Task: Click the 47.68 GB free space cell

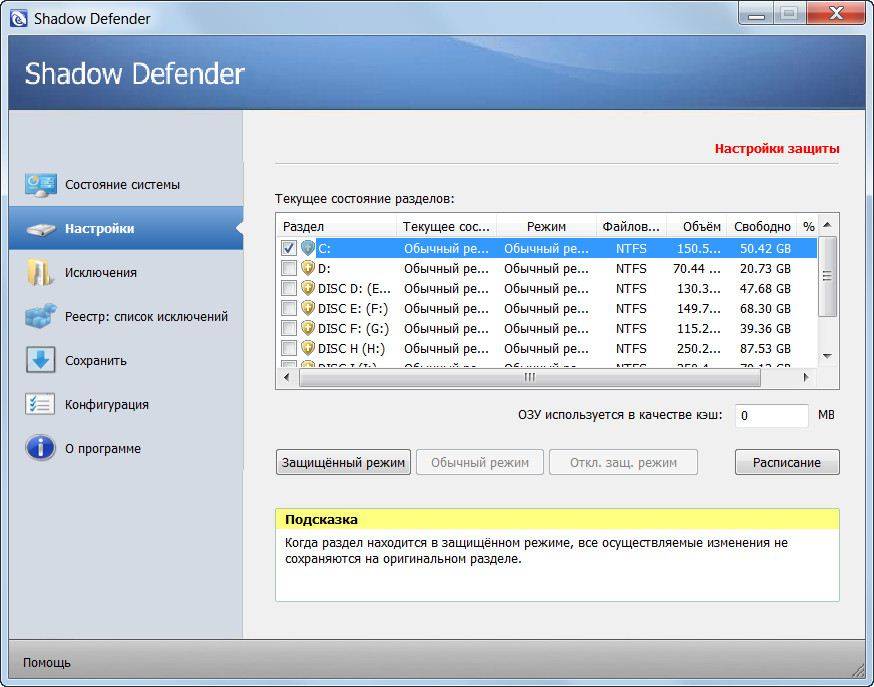Action: [765, 289]
